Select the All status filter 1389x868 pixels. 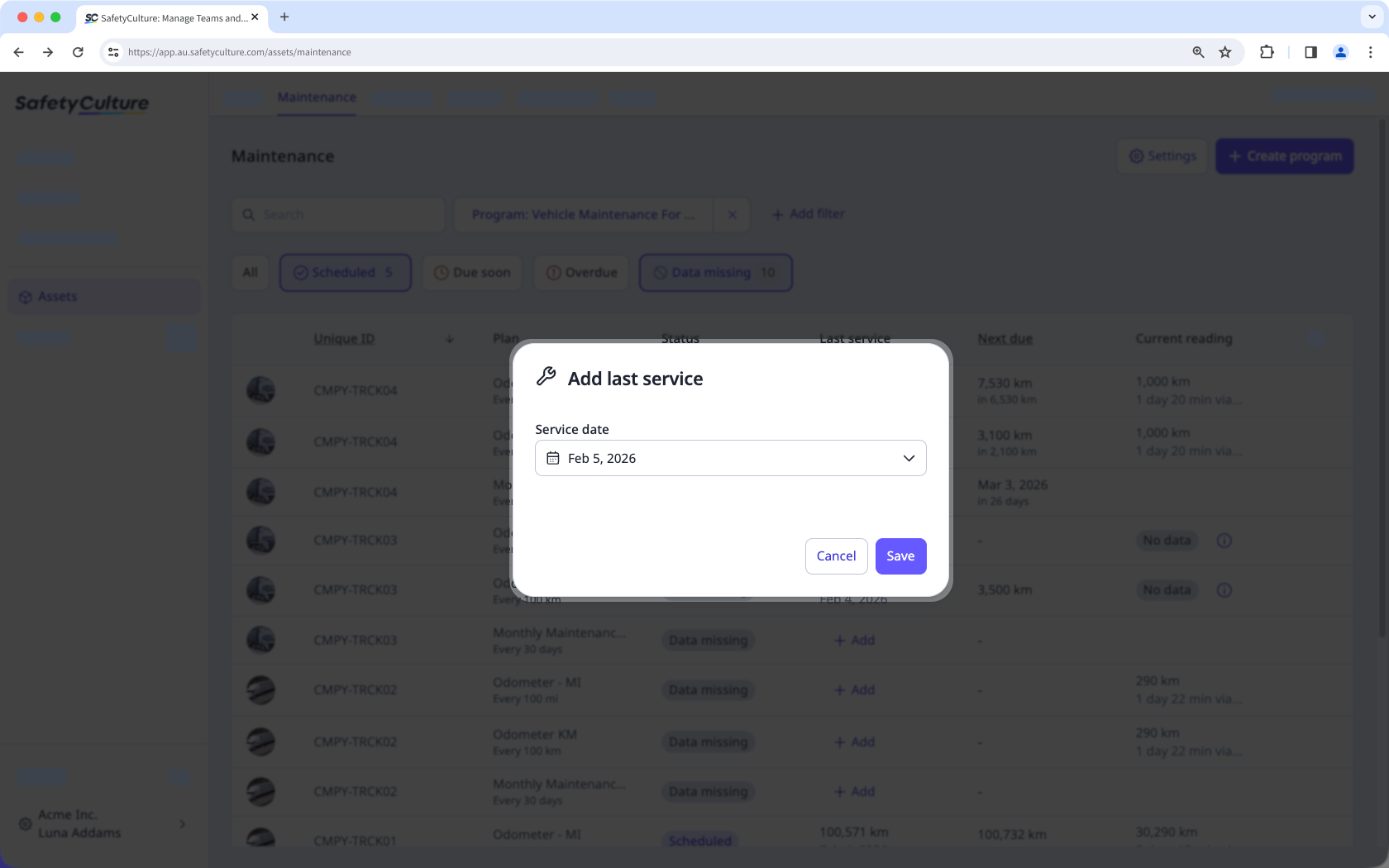pyautogui.click(x=251, y=273)
